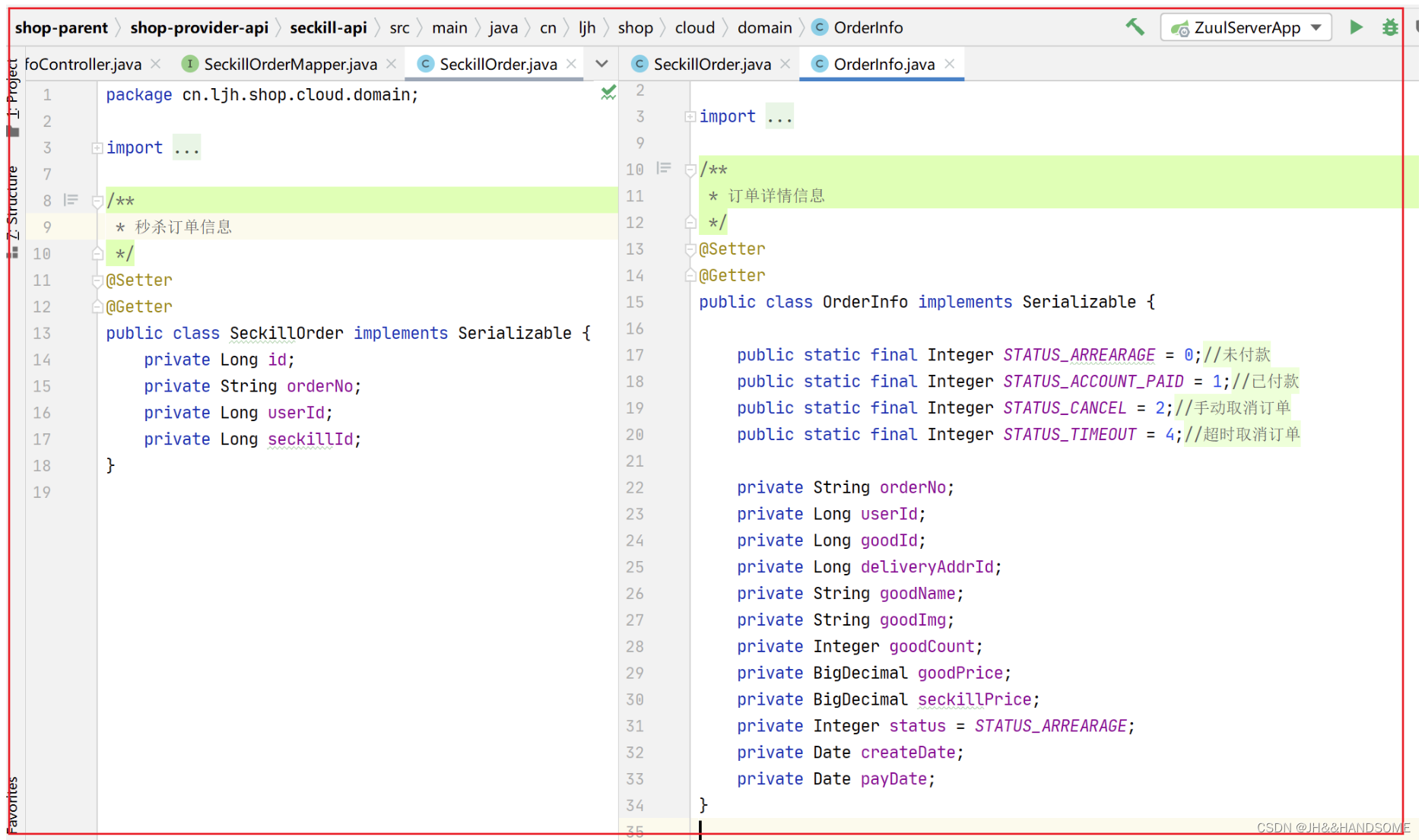Select the OrderInfo.java tab
The height and width of the screenshot is (840, 1422).
(884, 64)
